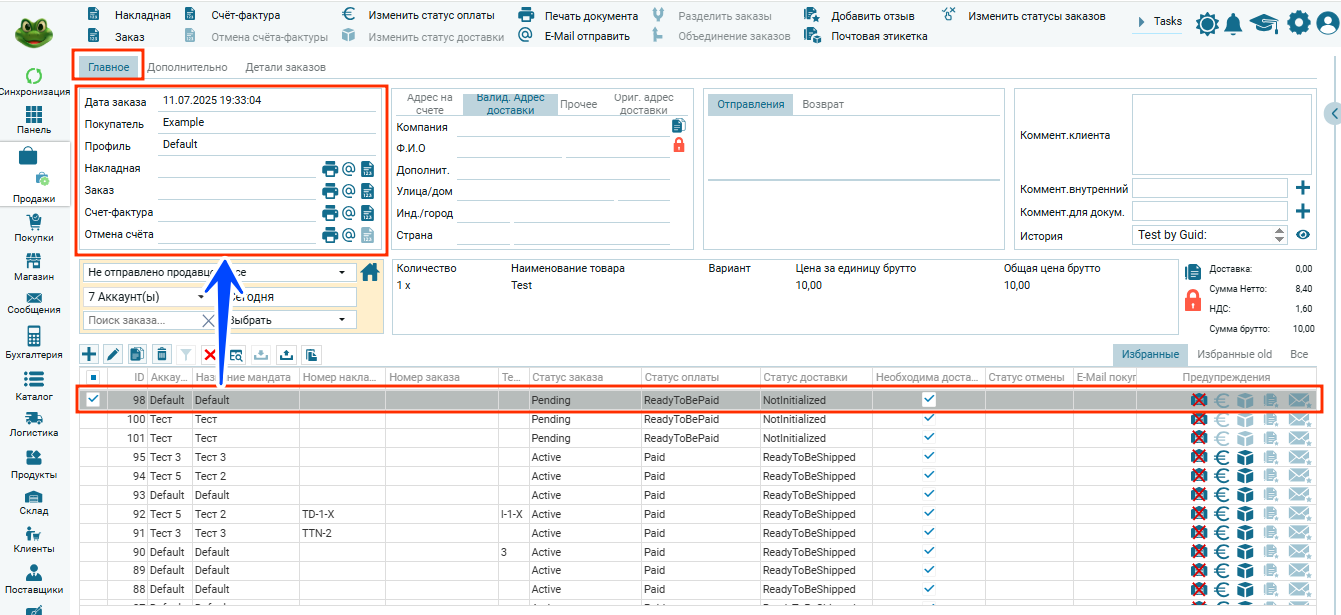The image size is (1341, 615).
Task: Click the Синхронизация sidebar icon
Action: (x=33, y=76)
